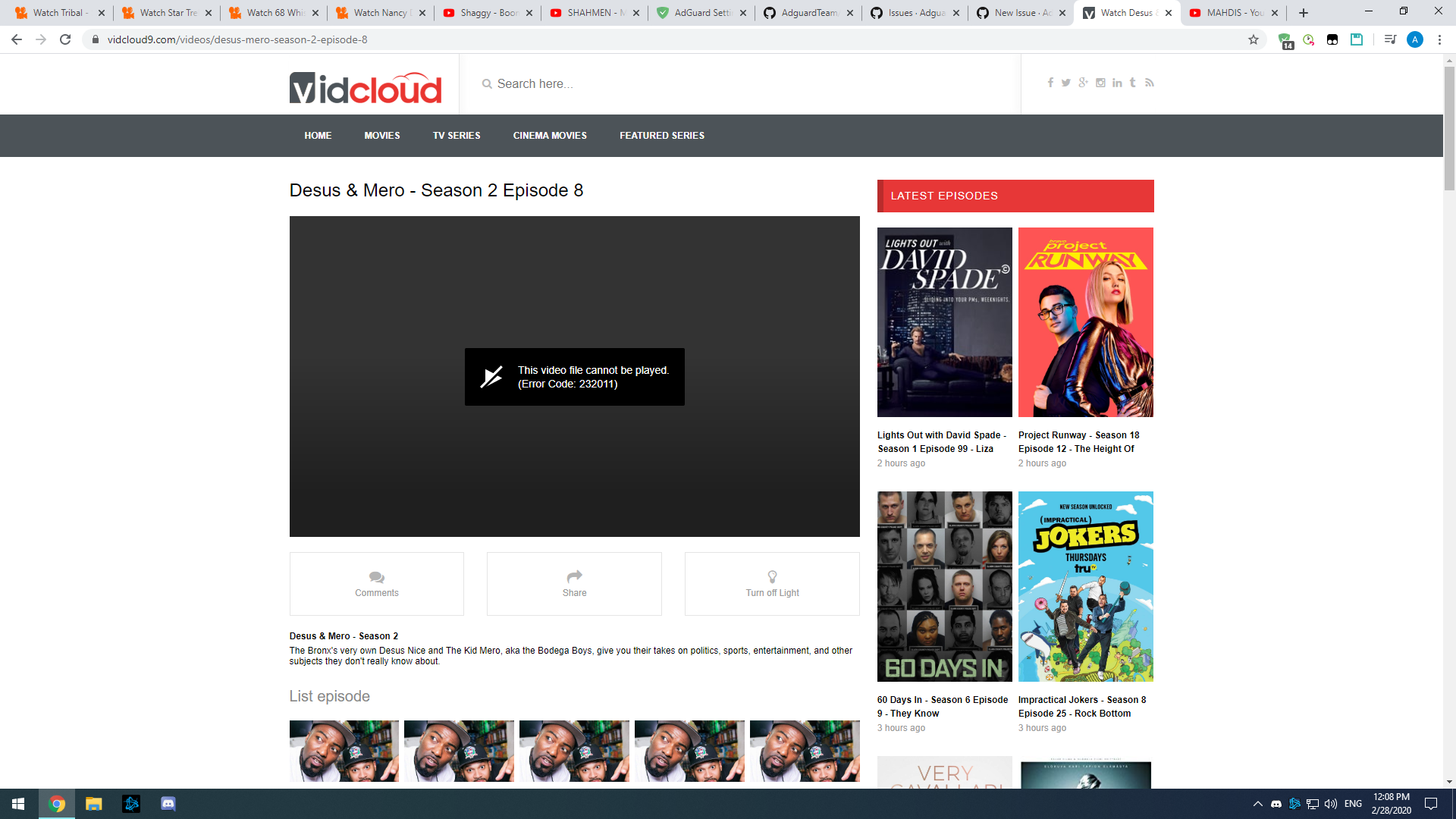
Task: Open the media control toolbar button
Action: [x=1389, y=40]
